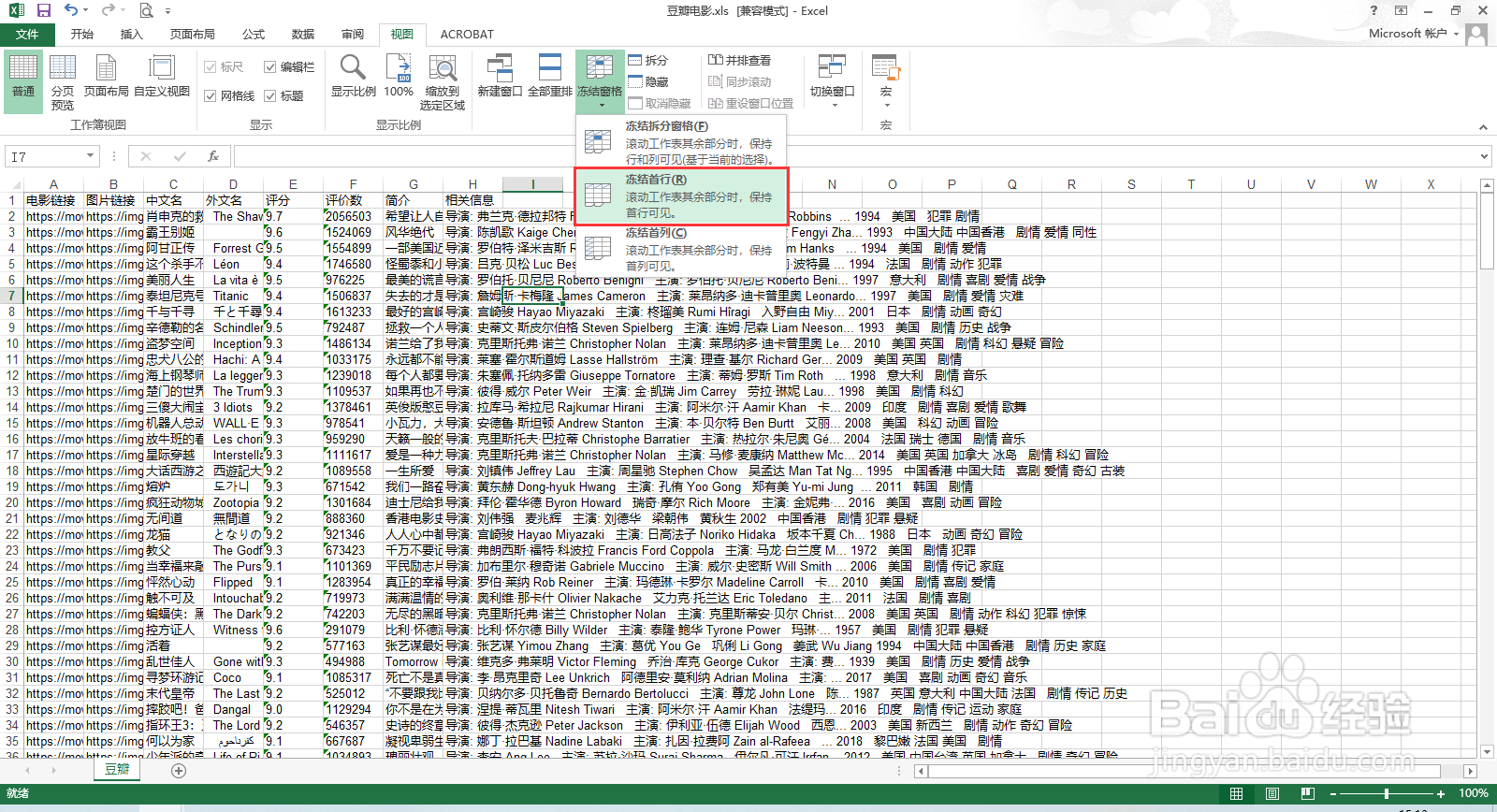Viewport: 1497px width, 812px height.
Task: Expand the formula bar chevron
Action: (x=1484, y=156)
